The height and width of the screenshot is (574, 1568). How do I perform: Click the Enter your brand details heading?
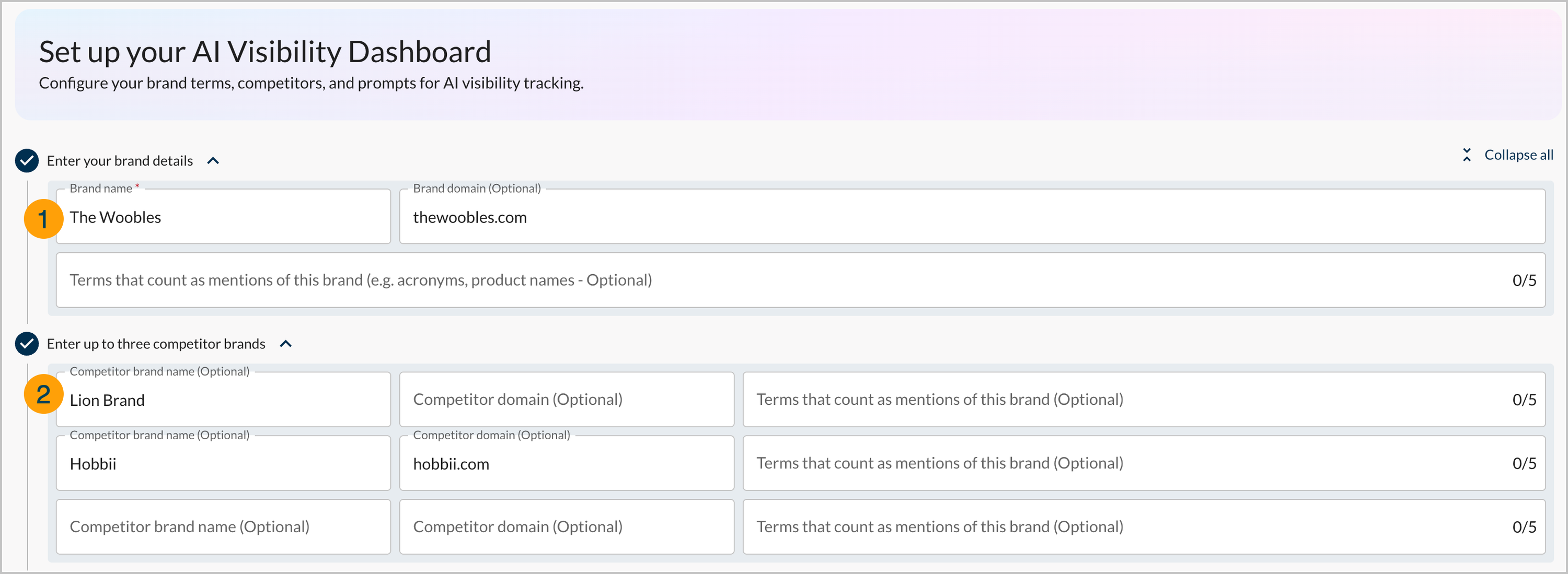pyautogui.click(x=120, y=160)
